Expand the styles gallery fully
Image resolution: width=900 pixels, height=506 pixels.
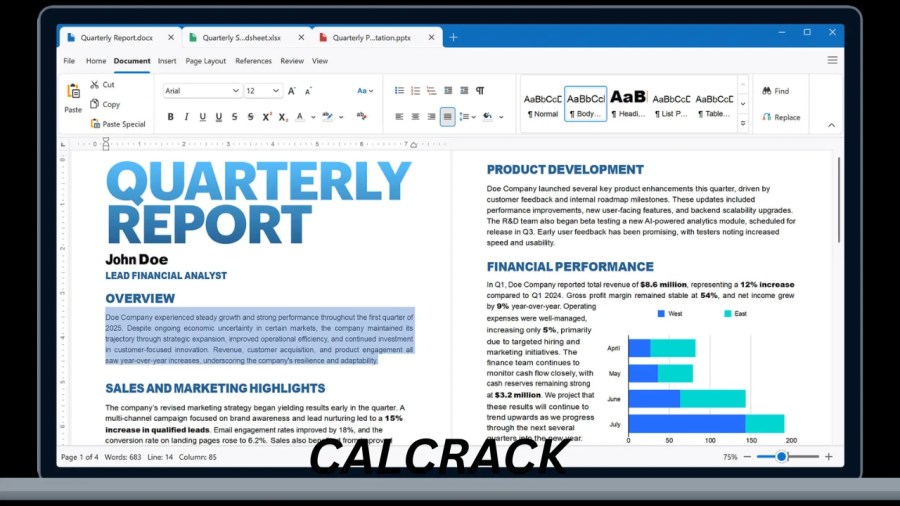[x=743, y=123]
